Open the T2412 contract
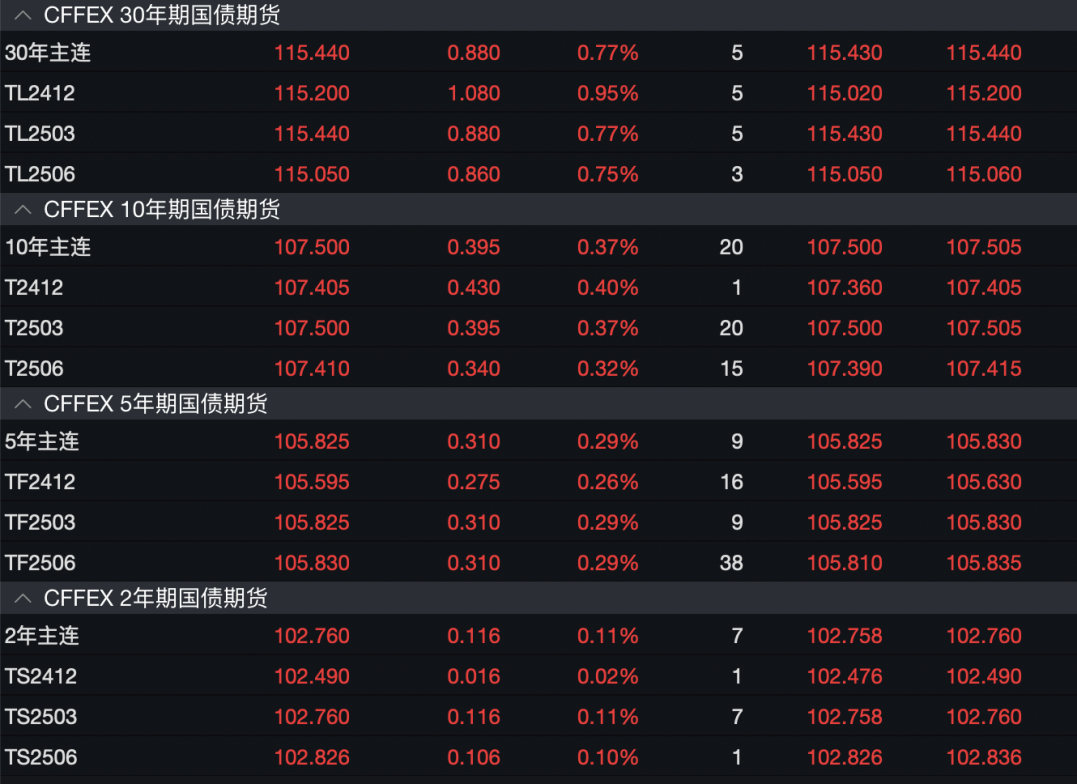 34,288
